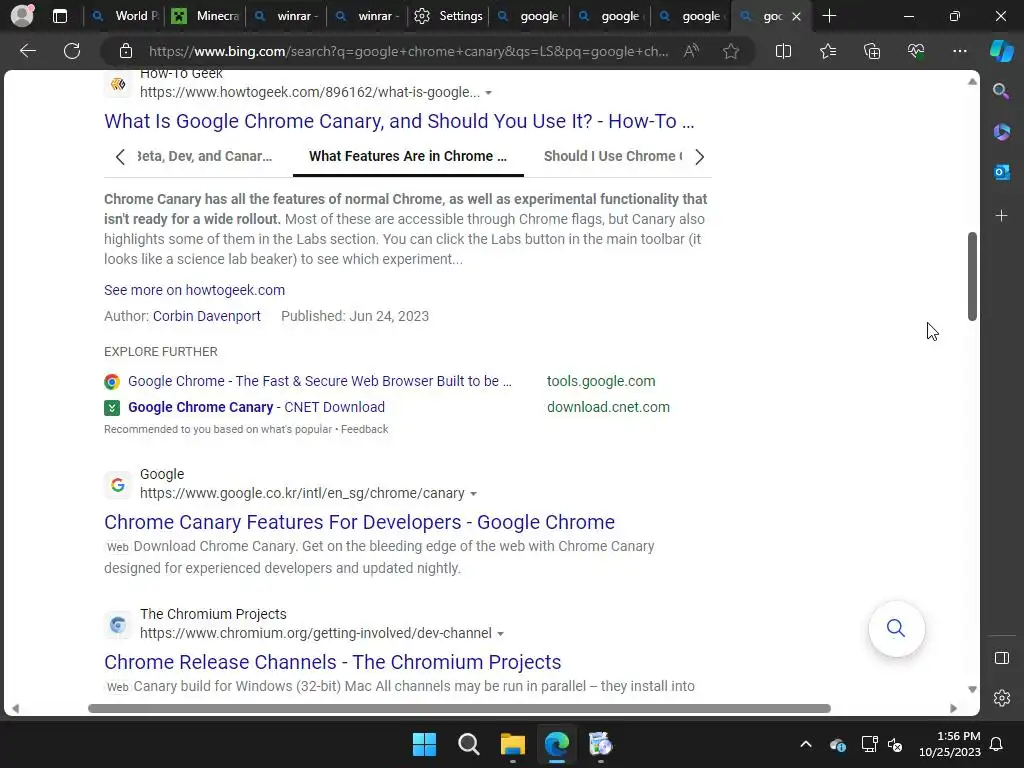This screenshot has height=768, width=1024.
Task: Open Google Chrome Fast & Secure link
Action: [319, 381]
